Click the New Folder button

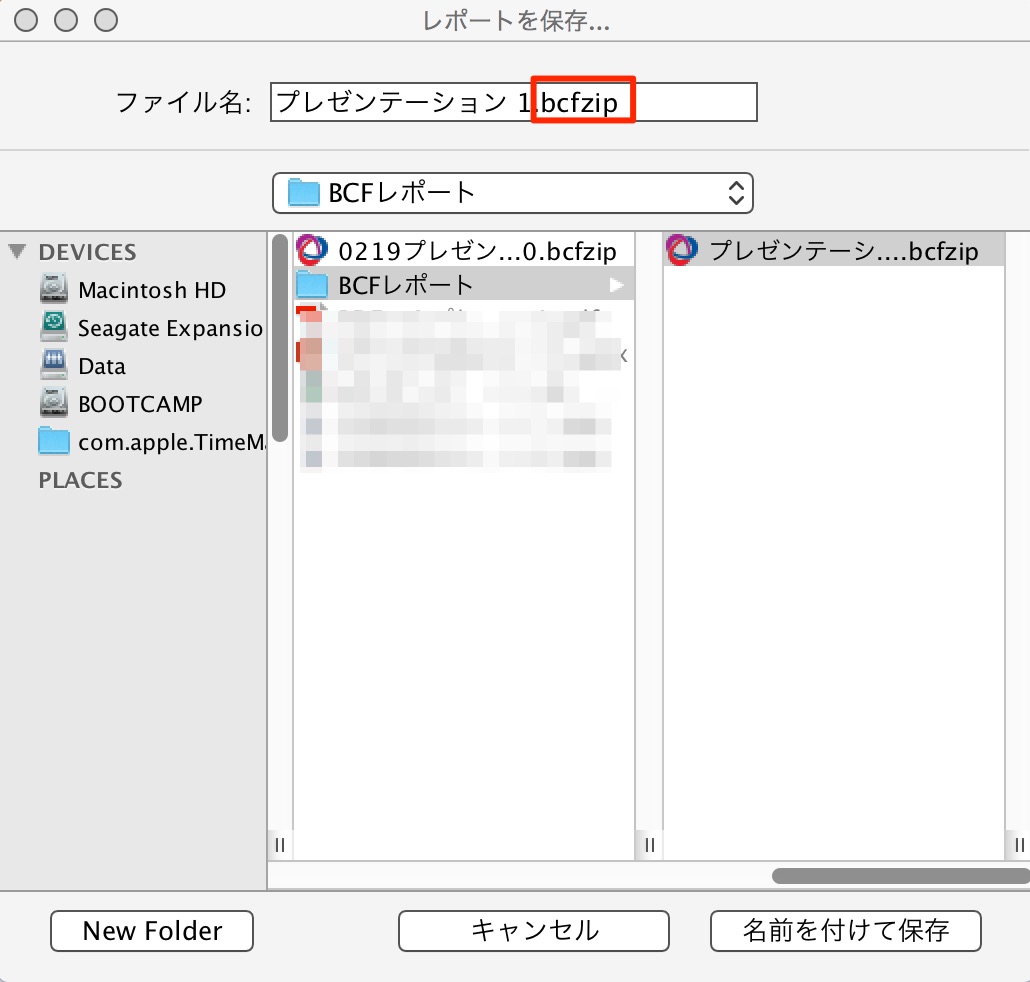pos(152,931)
